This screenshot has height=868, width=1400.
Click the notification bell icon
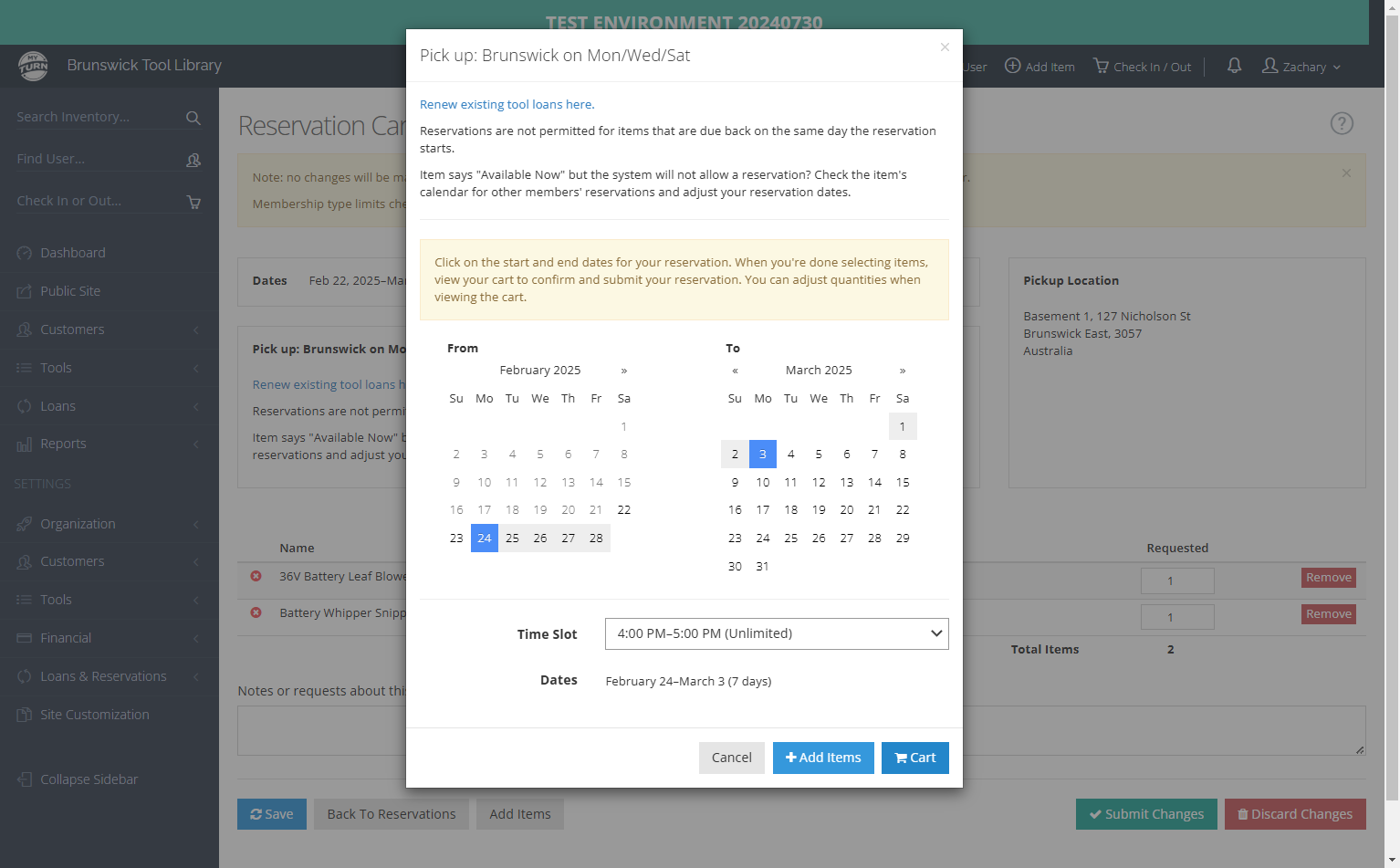coord(1234,66)
